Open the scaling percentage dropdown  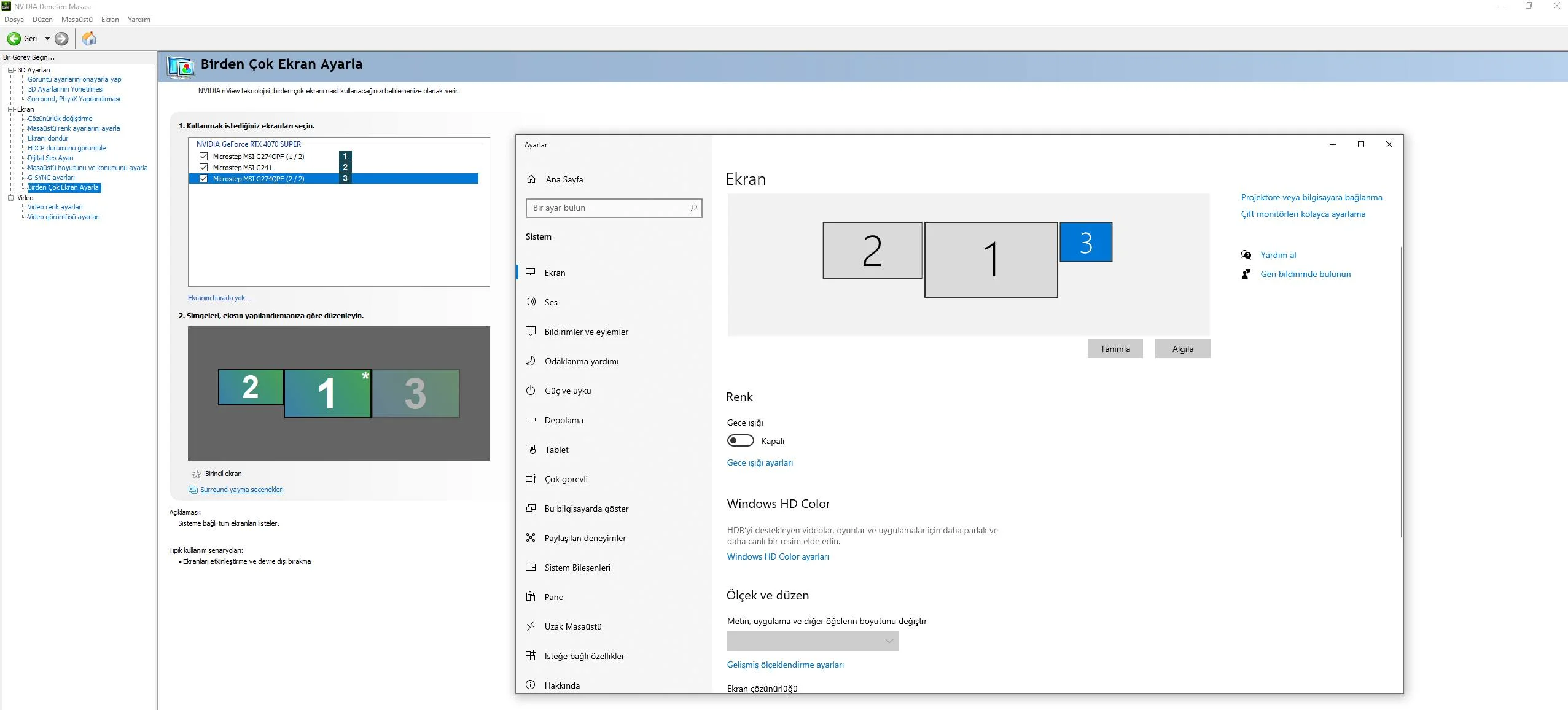(x=813, y=641)
